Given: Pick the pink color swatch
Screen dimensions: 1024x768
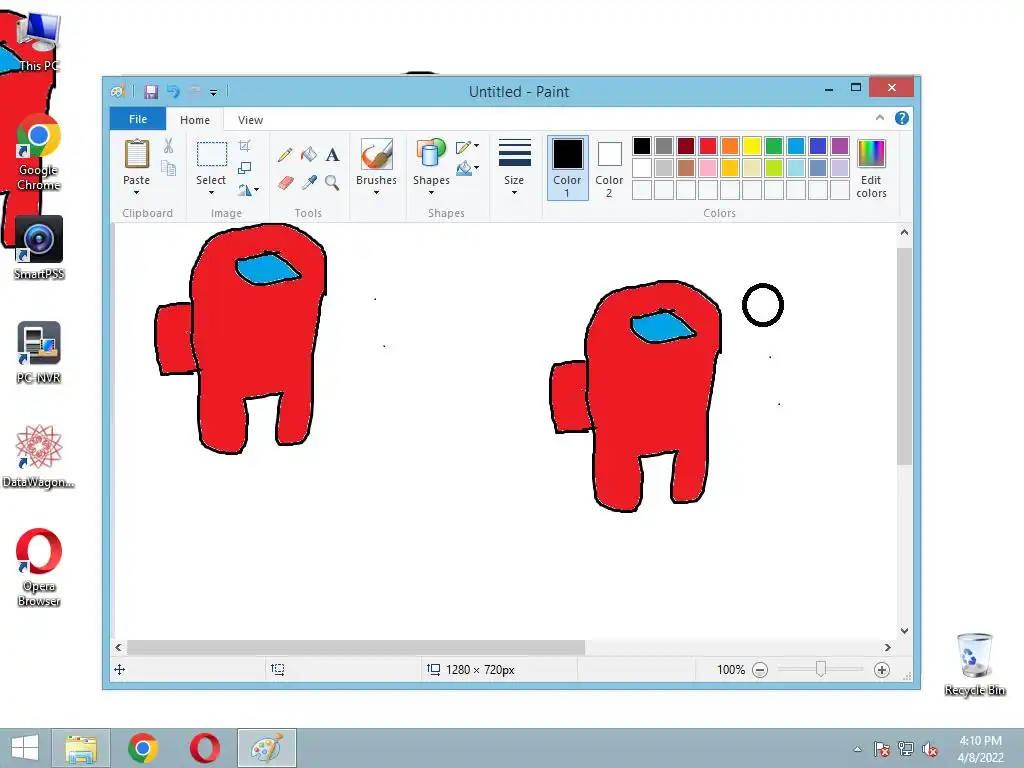Looking at the screenshot, I should 708,168.
